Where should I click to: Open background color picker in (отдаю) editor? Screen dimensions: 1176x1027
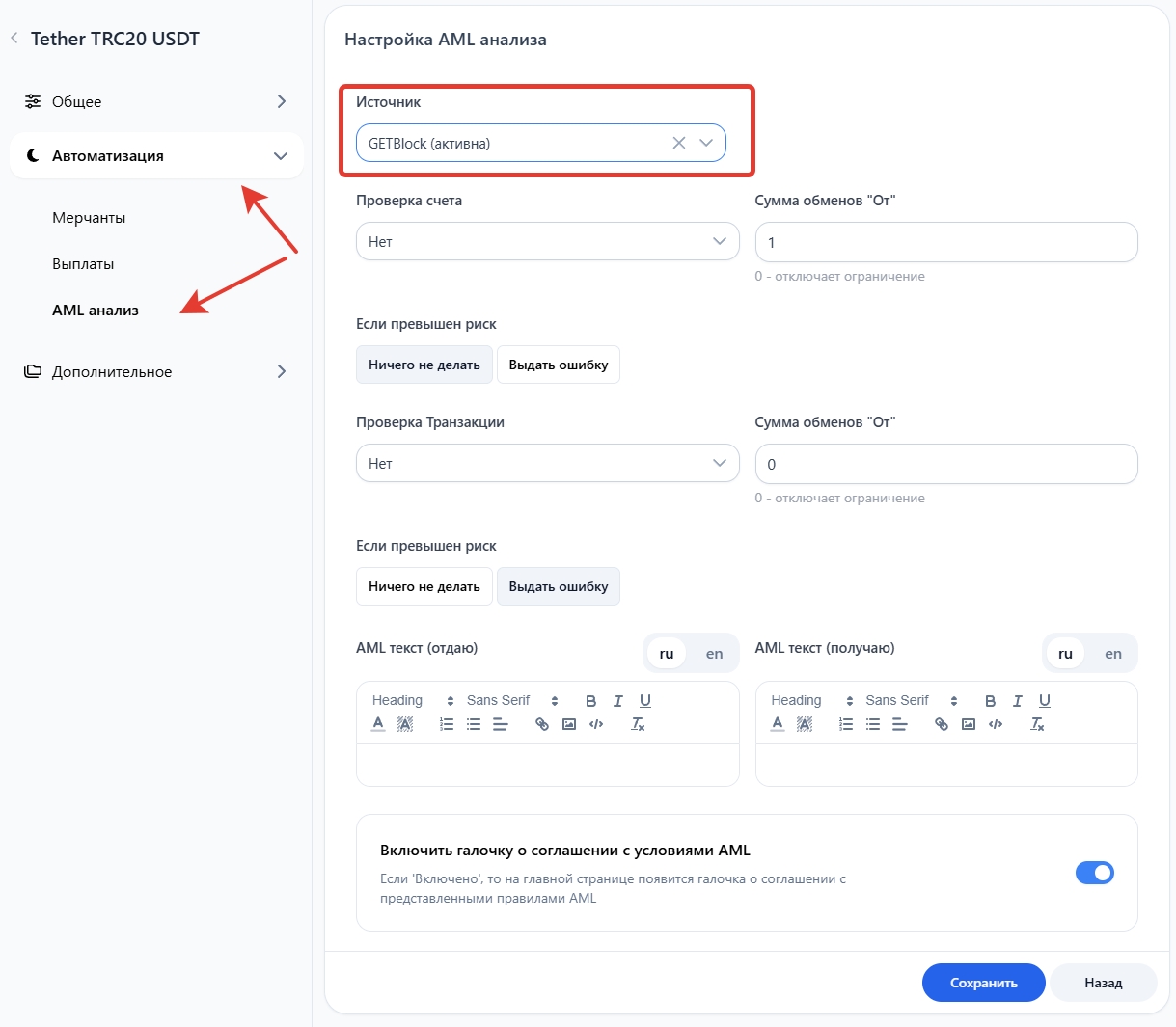(x=405, y=724)
